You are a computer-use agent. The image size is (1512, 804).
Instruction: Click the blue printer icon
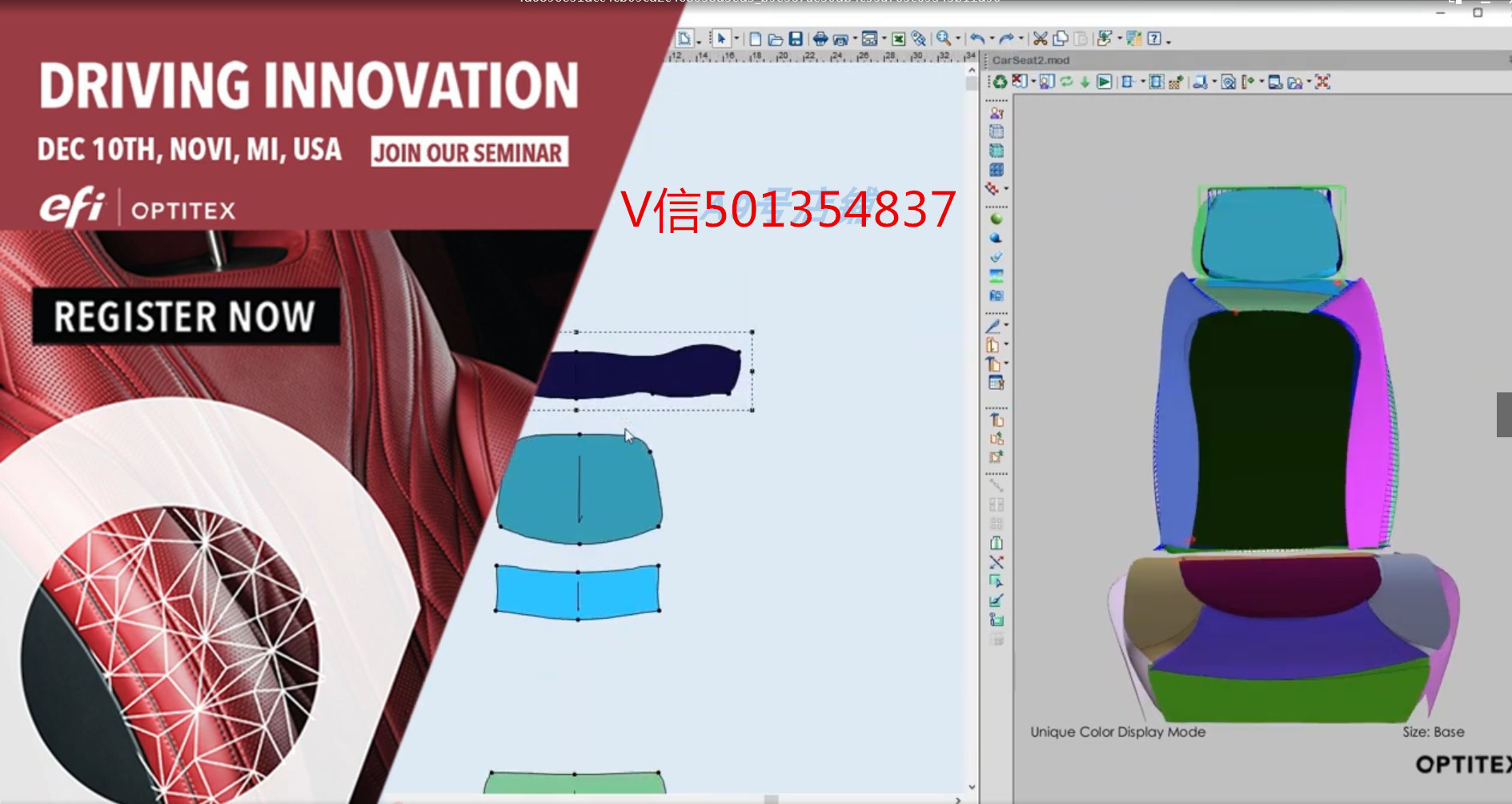click(x=820, y=38)
